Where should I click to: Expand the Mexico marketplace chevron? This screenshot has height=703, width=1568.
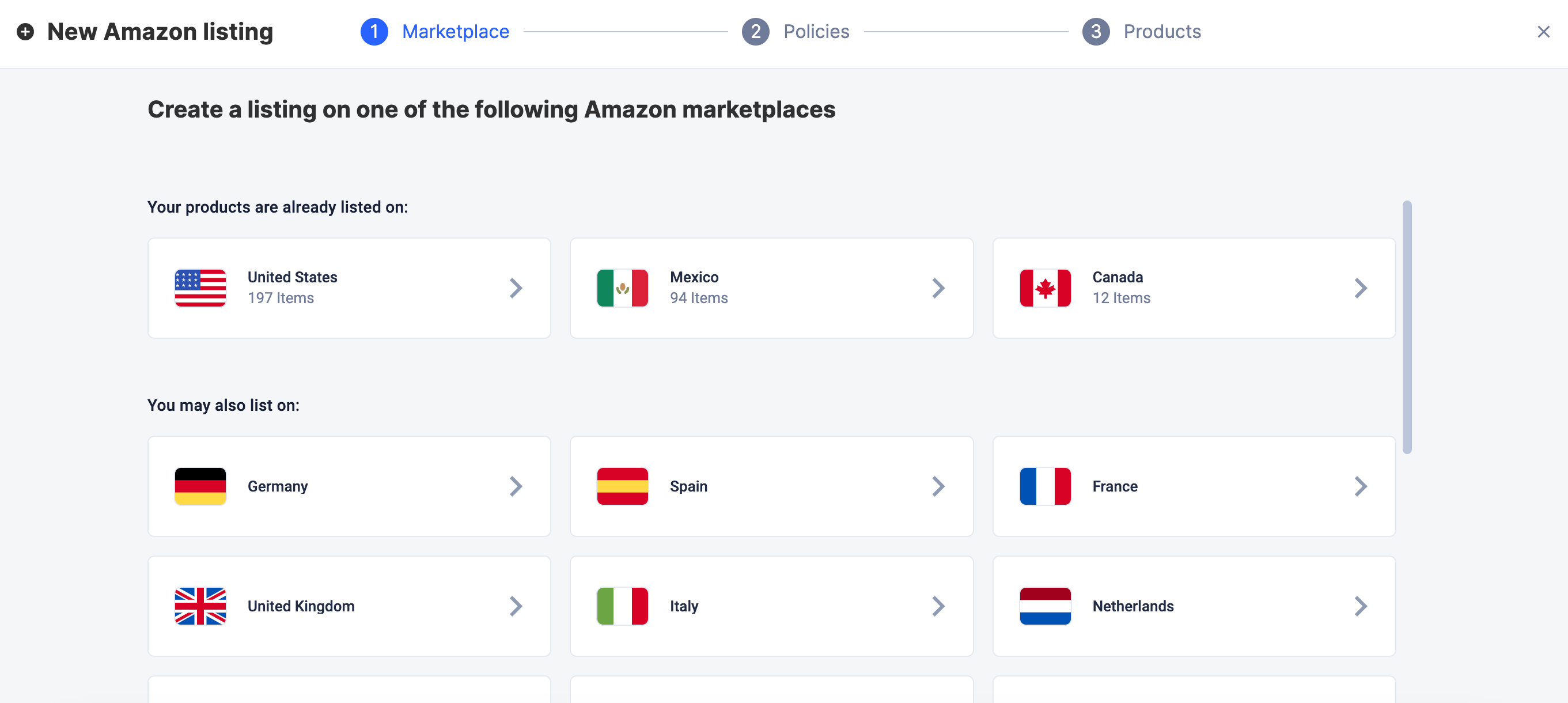click(x=938, y=288)
